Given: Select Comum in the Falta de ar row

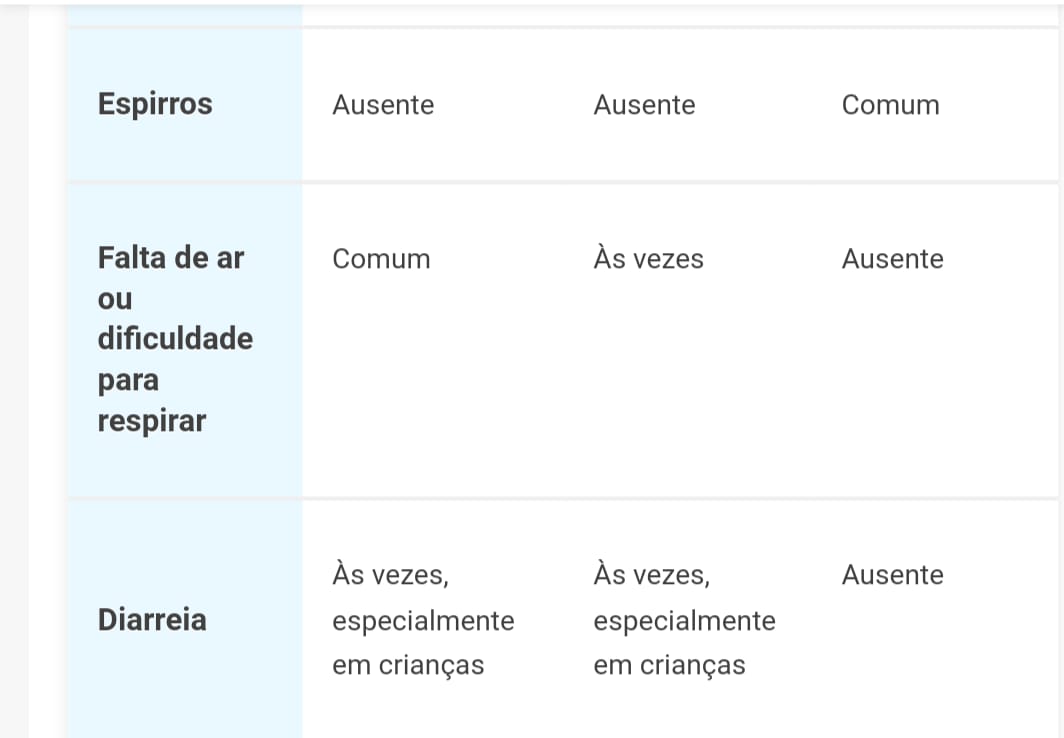Looking at the screenshot, I should pos(381,259).
